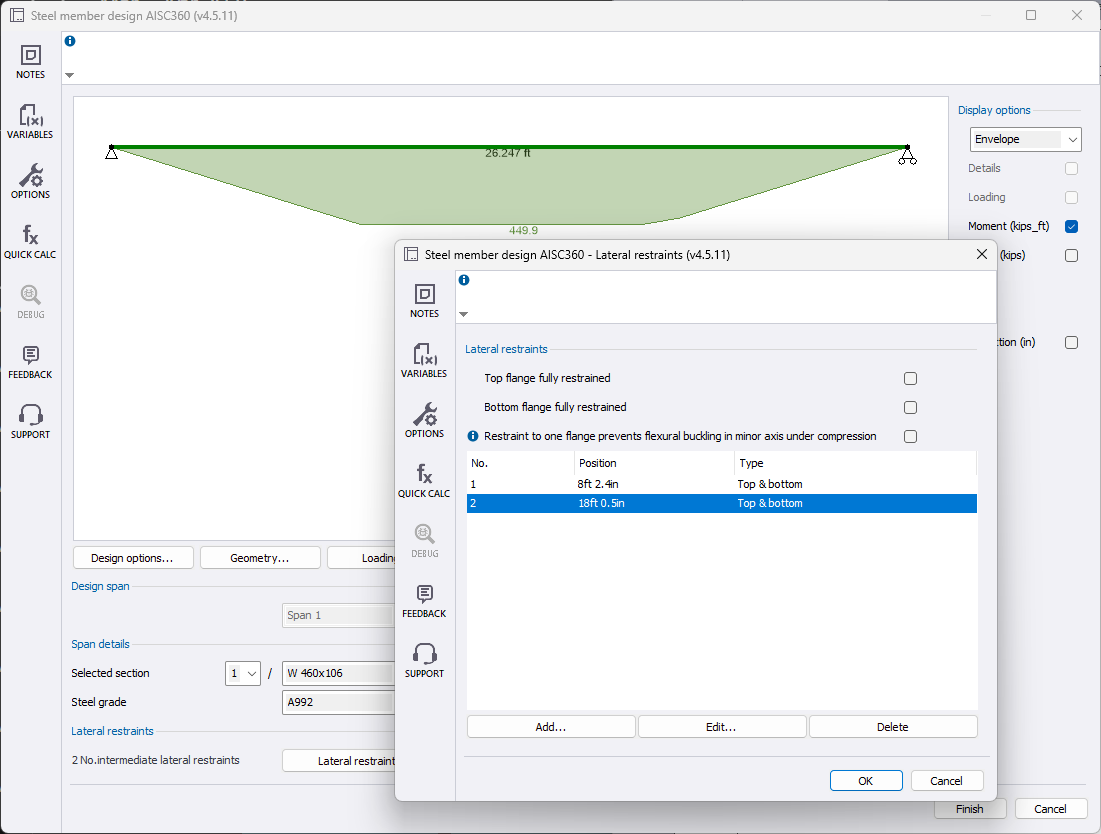Click the Design options... button
The height and width of the screenshot is (834, 1101).
coord(132,558)
